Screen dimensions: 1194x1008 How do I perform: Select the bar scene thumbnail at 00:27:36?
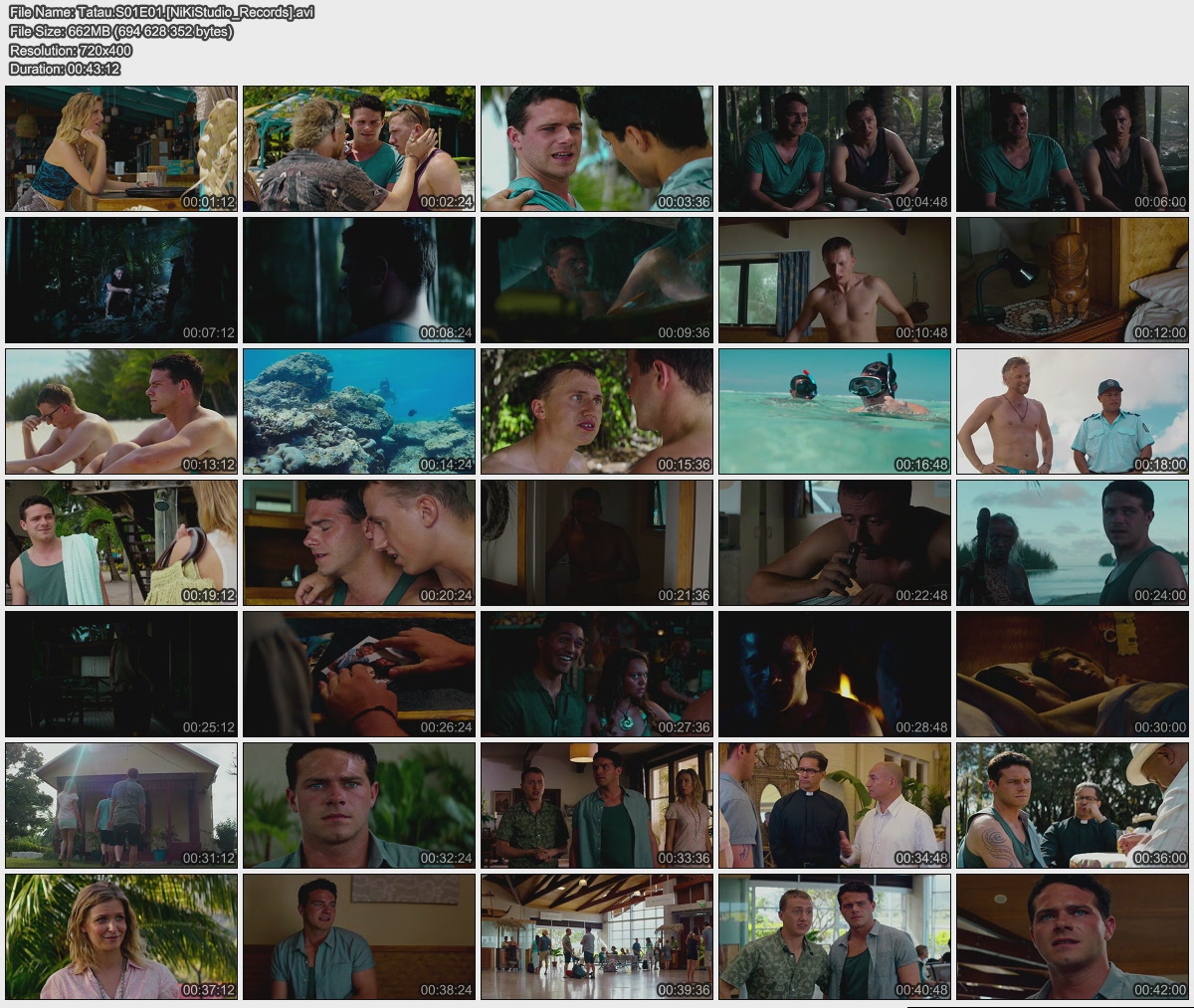pos(597,675)
